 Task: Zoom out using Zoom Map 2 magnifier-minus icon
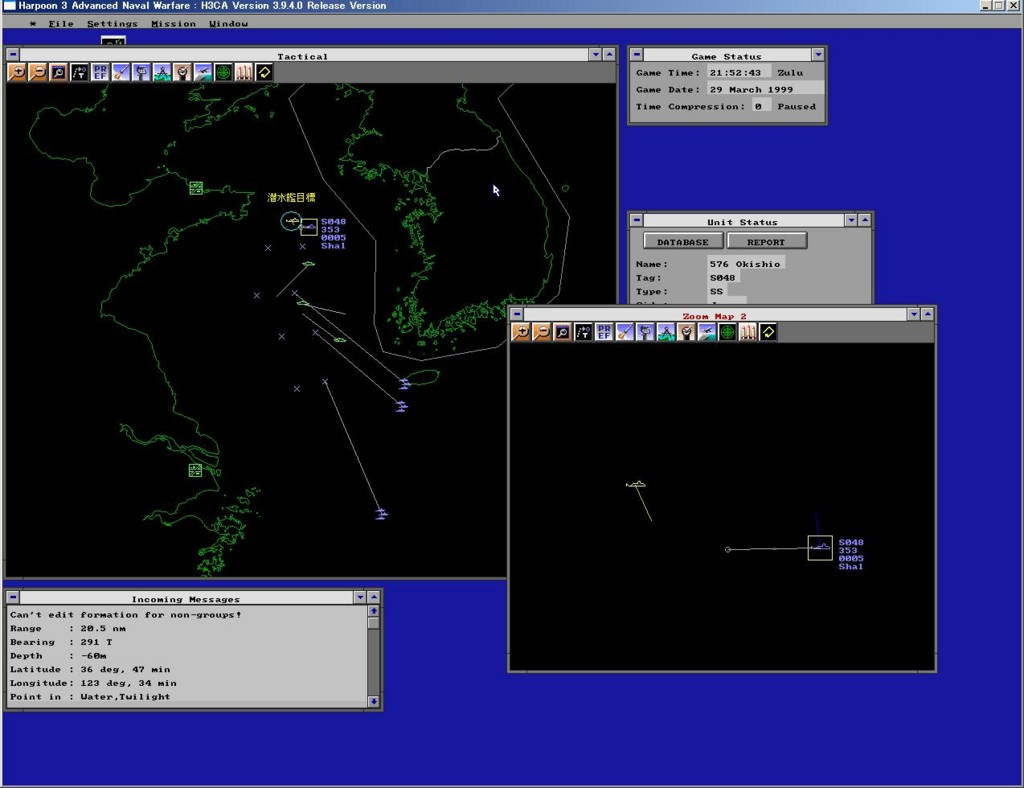pos(541,332)
